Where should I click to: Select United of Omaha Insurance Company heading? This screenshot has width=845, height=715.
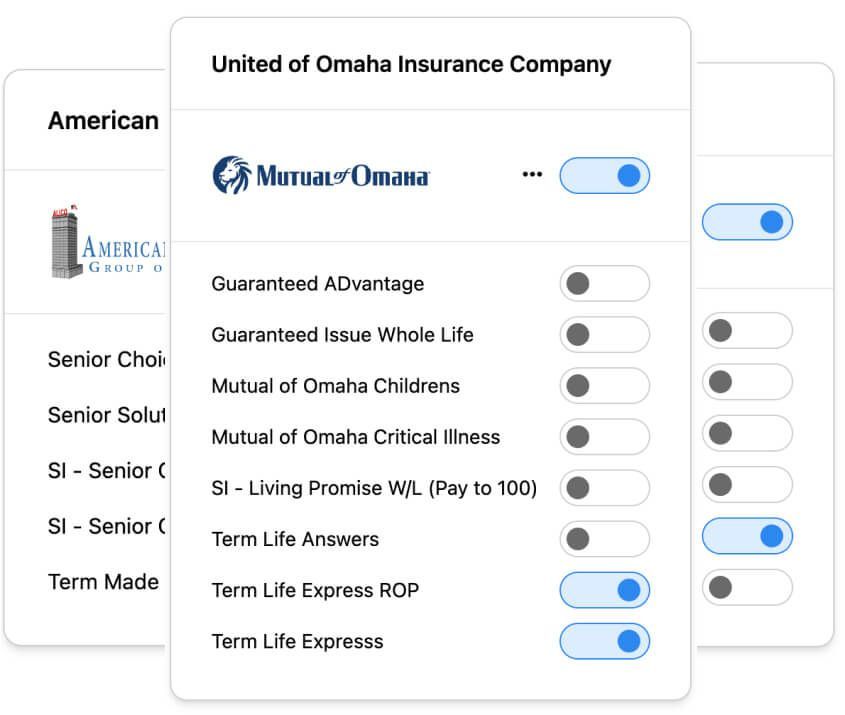click(411, 64)
